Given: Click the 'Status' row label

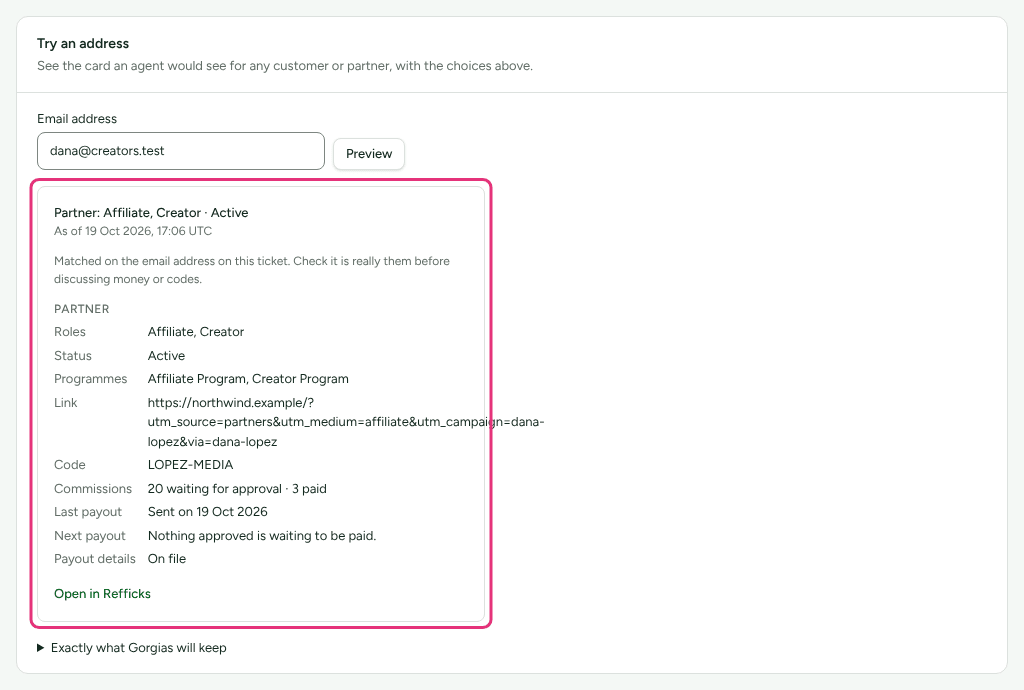Looking at the screenshot, I should click(73, 356).
